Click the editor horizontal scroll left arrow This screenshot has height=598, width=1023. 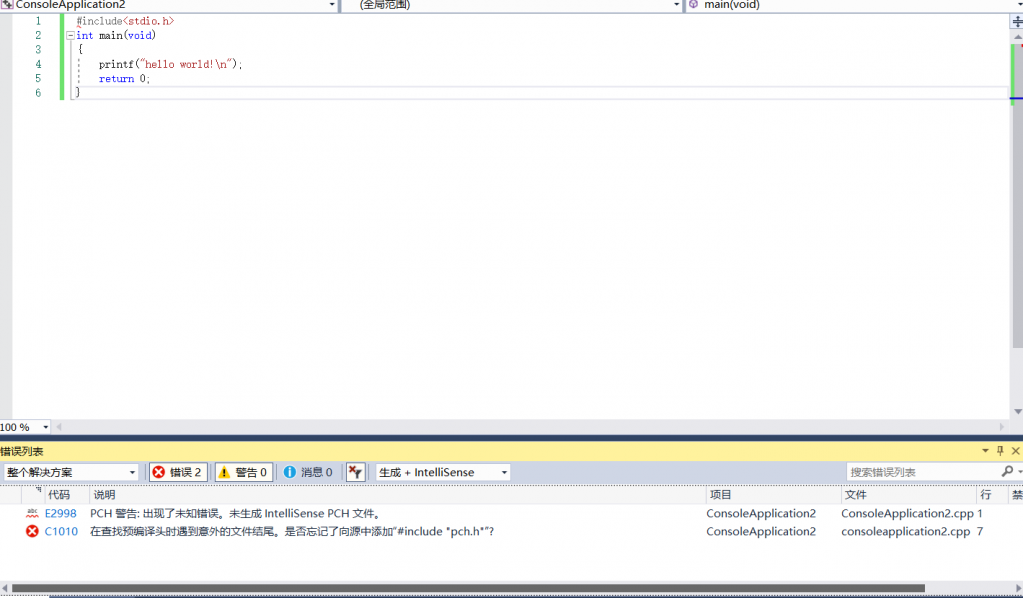tap(59, 427)
